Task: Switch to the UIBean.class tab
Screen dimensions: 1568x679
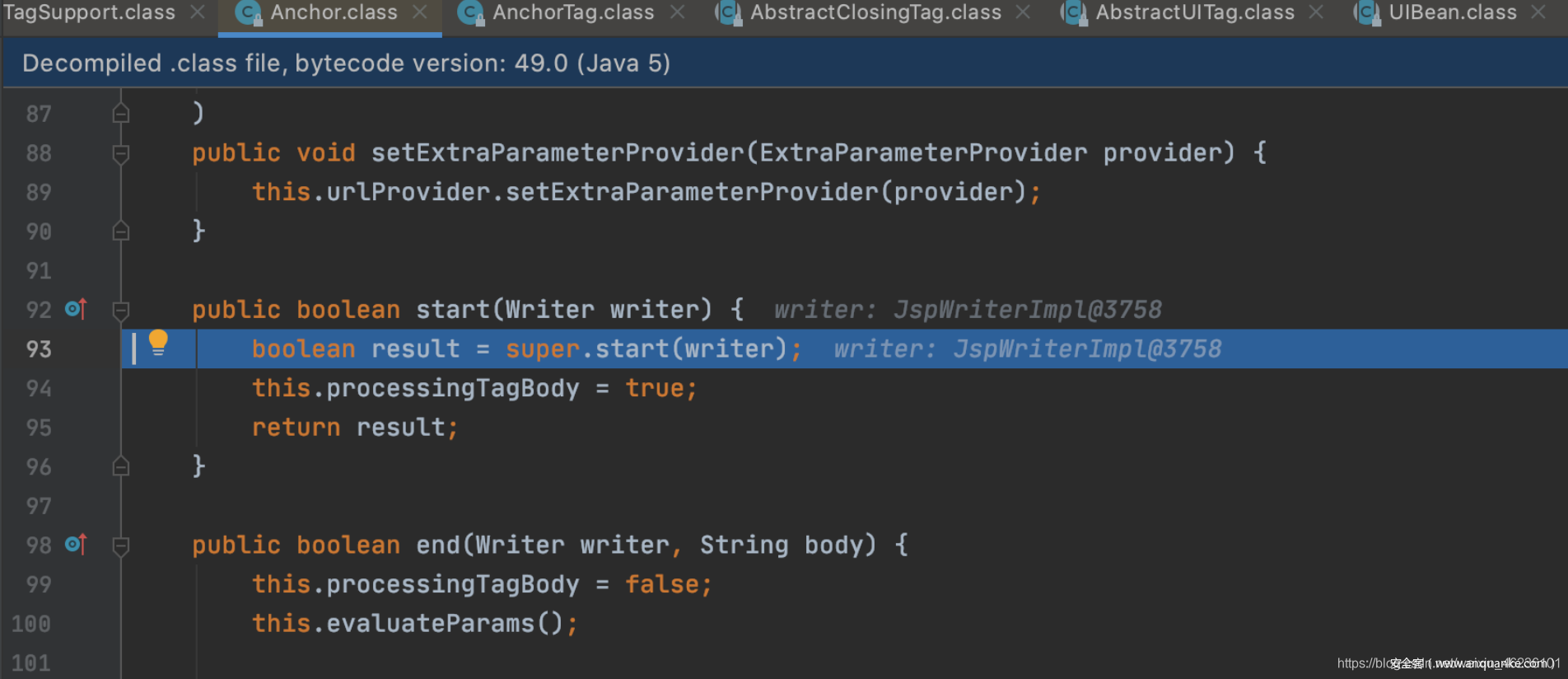Action: (1453, 12)
